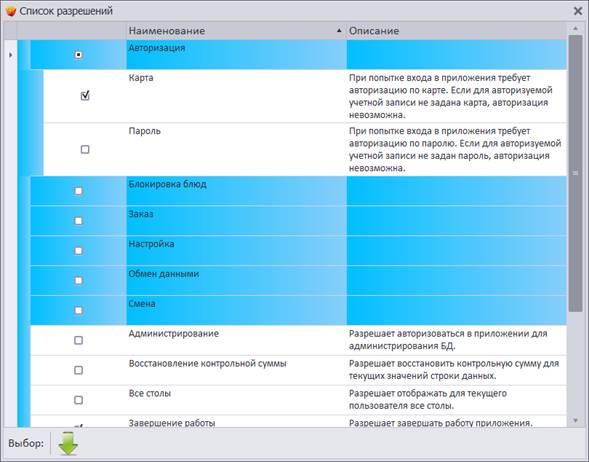Click the Все столы description text
Screen dimensions: 589x462
pos(427,399)
